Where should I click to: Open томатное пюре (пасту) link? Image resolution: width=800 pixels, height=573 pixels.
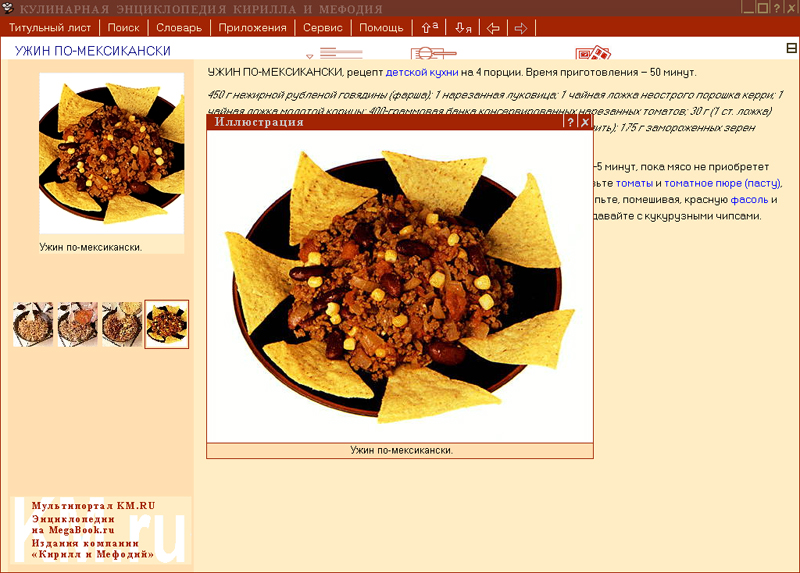pyautogui.click(x=722, y=183)
